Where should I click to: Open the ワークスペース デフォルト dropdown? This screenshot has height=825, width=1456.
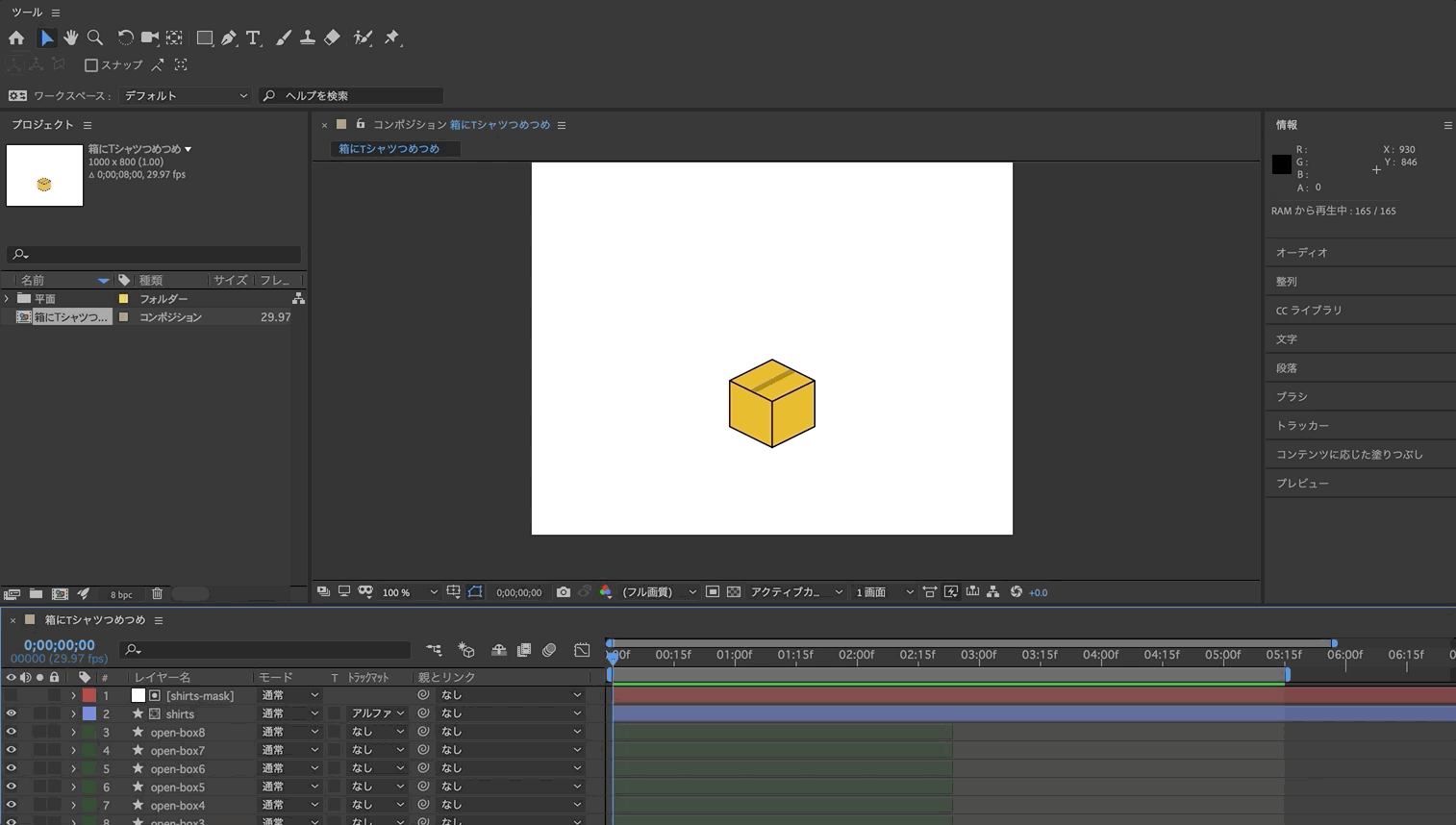[185, 95]
